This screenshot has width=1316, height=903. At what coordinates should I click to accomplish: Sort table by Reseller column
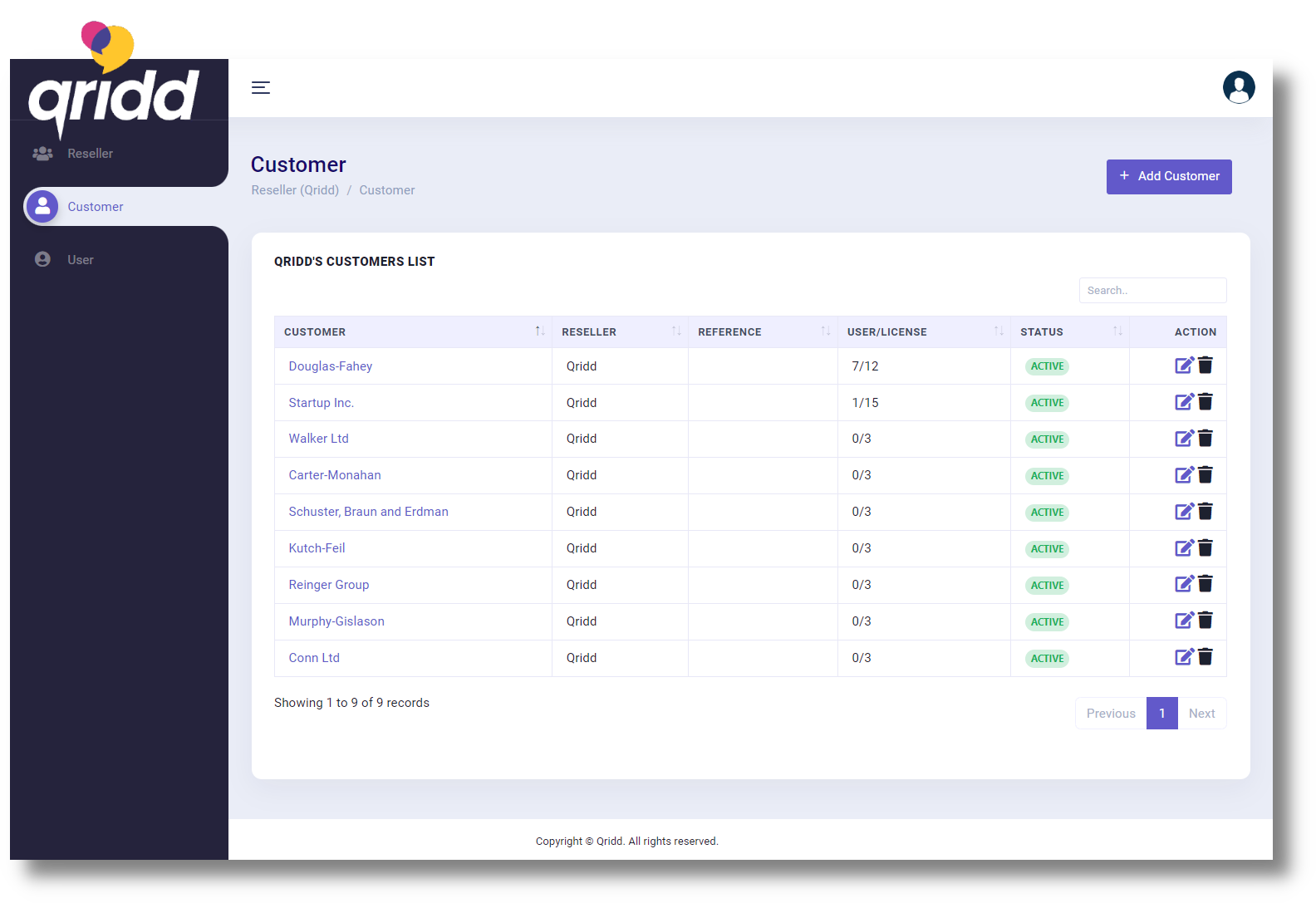click(620, 331)
